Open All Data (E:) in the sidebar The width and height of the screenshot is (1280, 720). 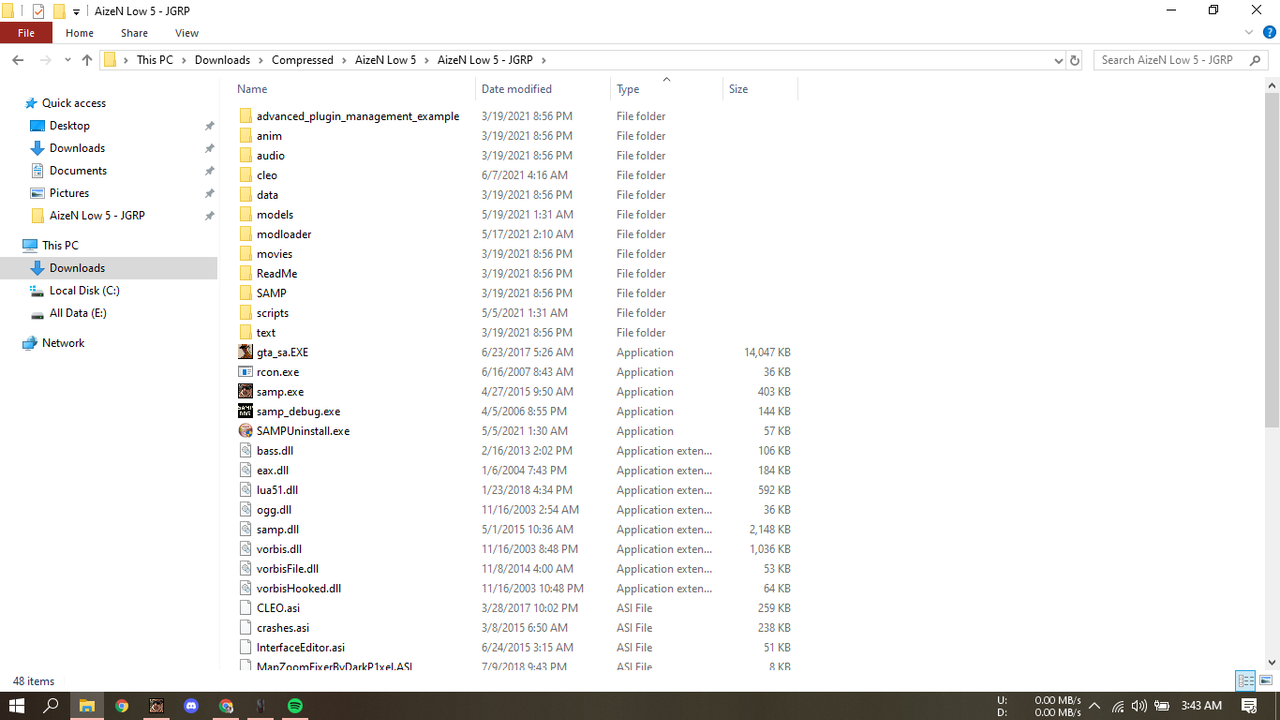[x=78, y=313]
